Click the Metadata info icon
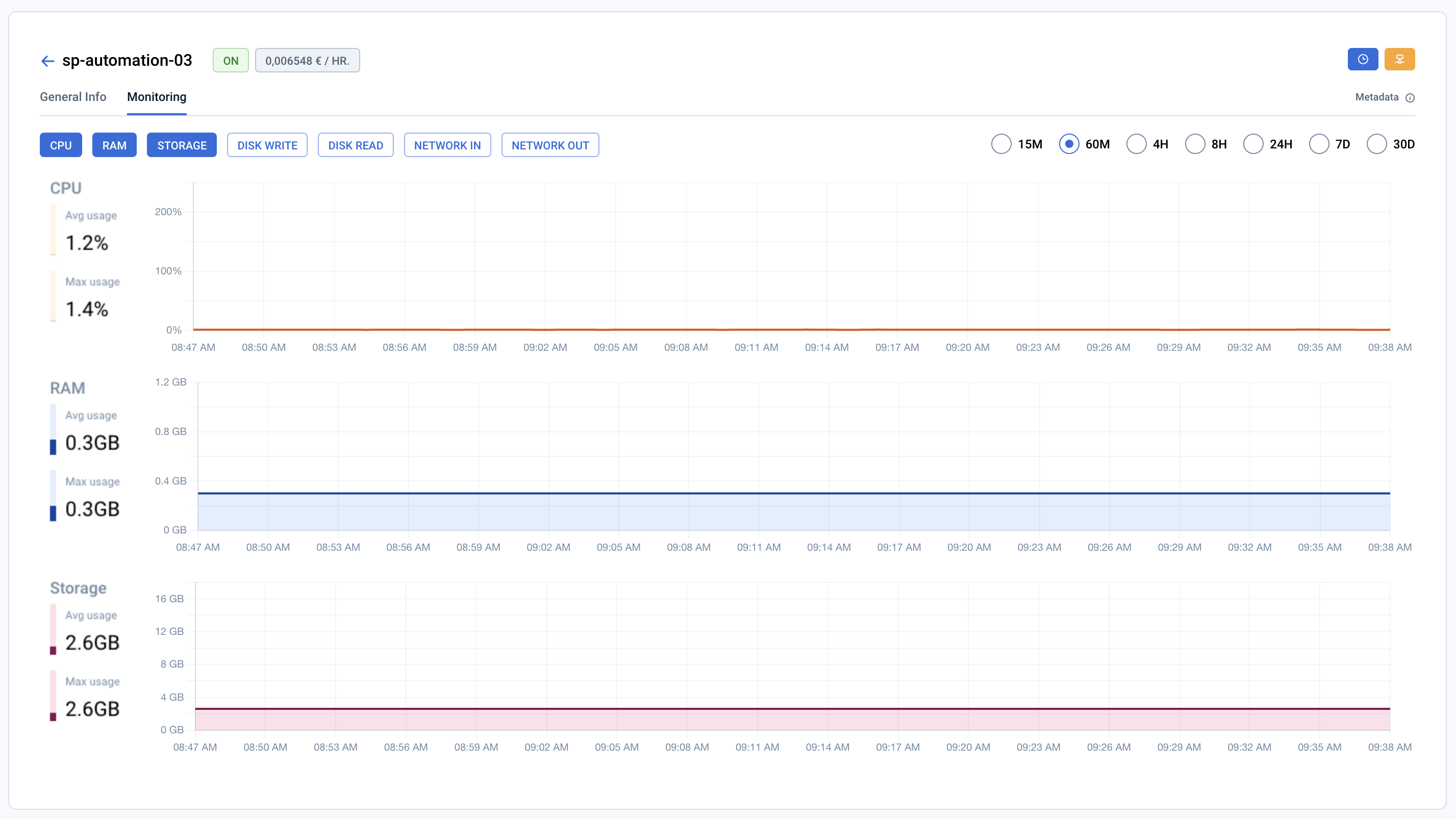 1410,98
